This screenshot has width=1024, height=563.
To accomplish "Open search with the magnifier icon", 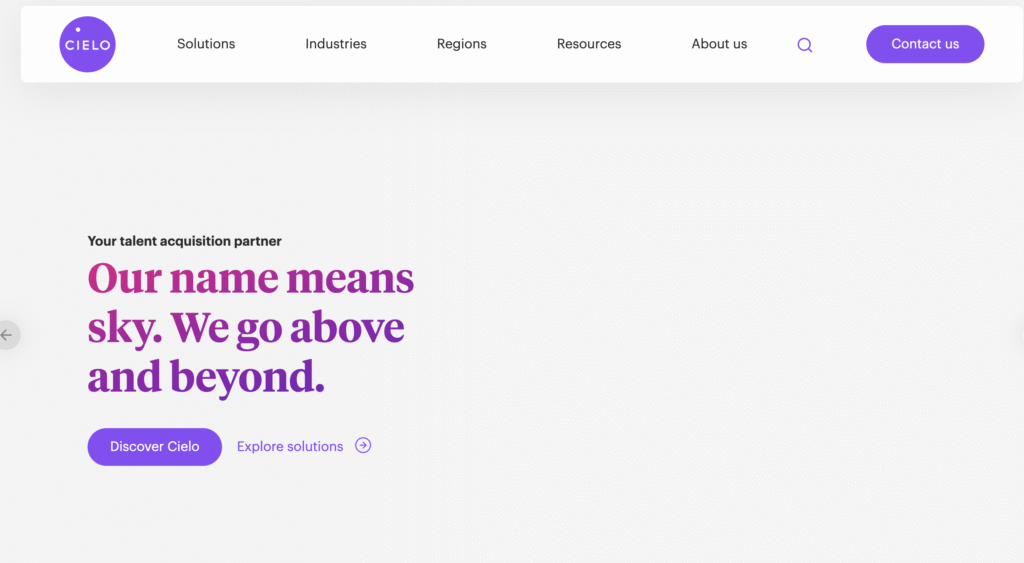I will tap(805, 45).
